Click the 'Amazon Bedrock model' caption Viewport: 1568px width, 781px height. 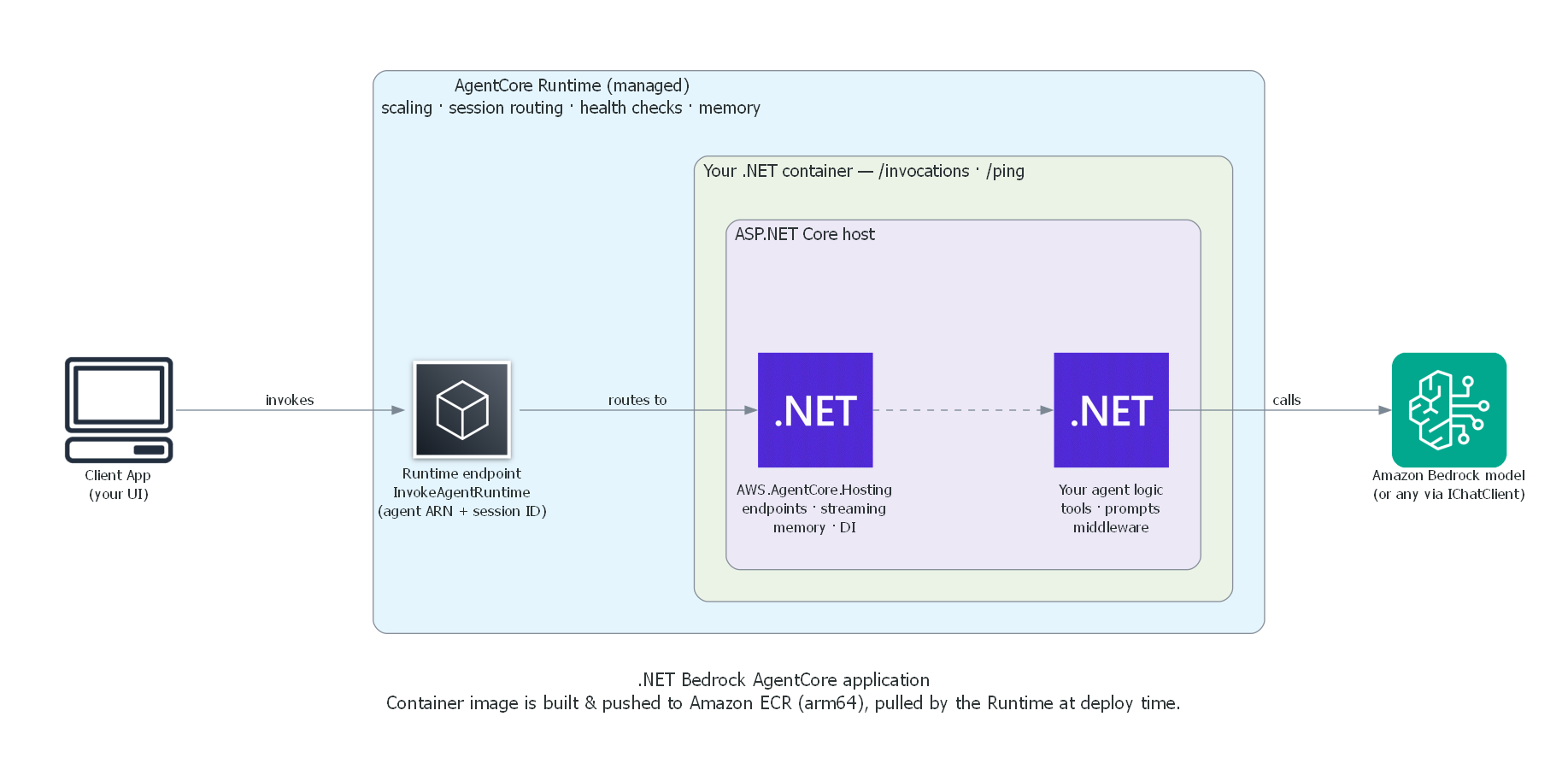click(x=1449, y=475)
